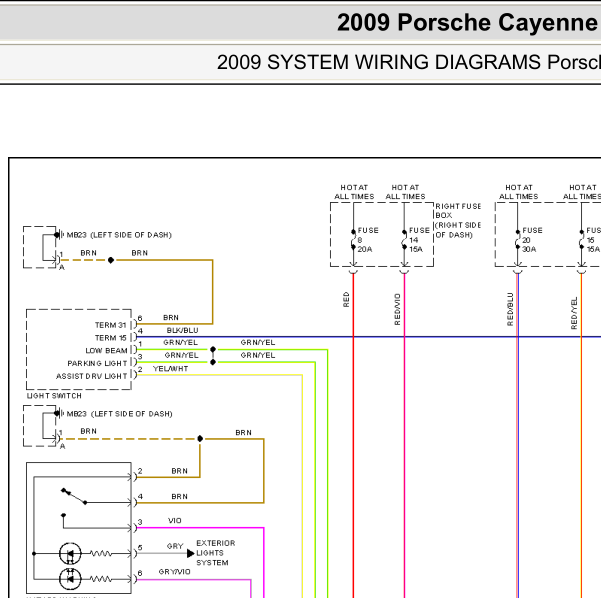Viewport: 601px width, 598px height.
Task: Click the resistor symbol on the pin 6 line
Action: tap(100, 579)
